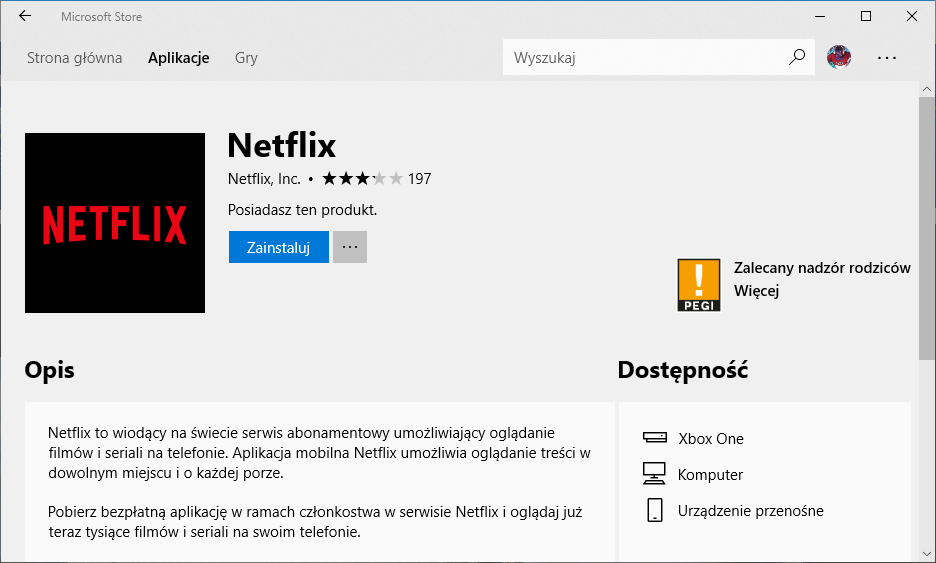
Task: Open the user account avatar
Action: pyautogui.click(x=839, y=57)
